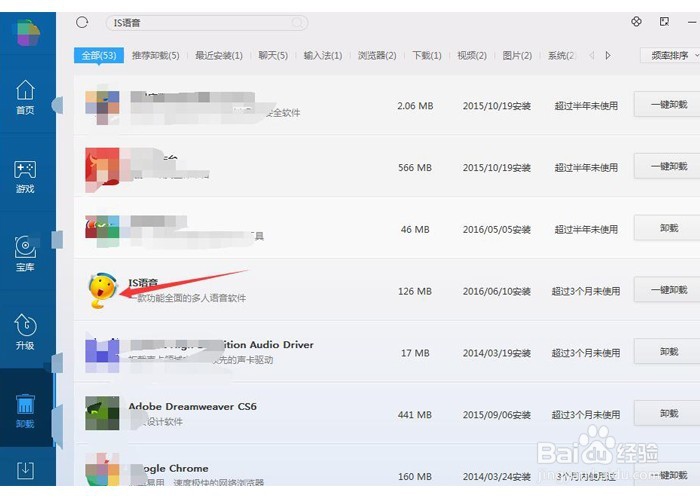Click the IS语音 yellow mascot icon
This screenshot has width=700, height=500.
pyautogui.click(x=103, y=291)
